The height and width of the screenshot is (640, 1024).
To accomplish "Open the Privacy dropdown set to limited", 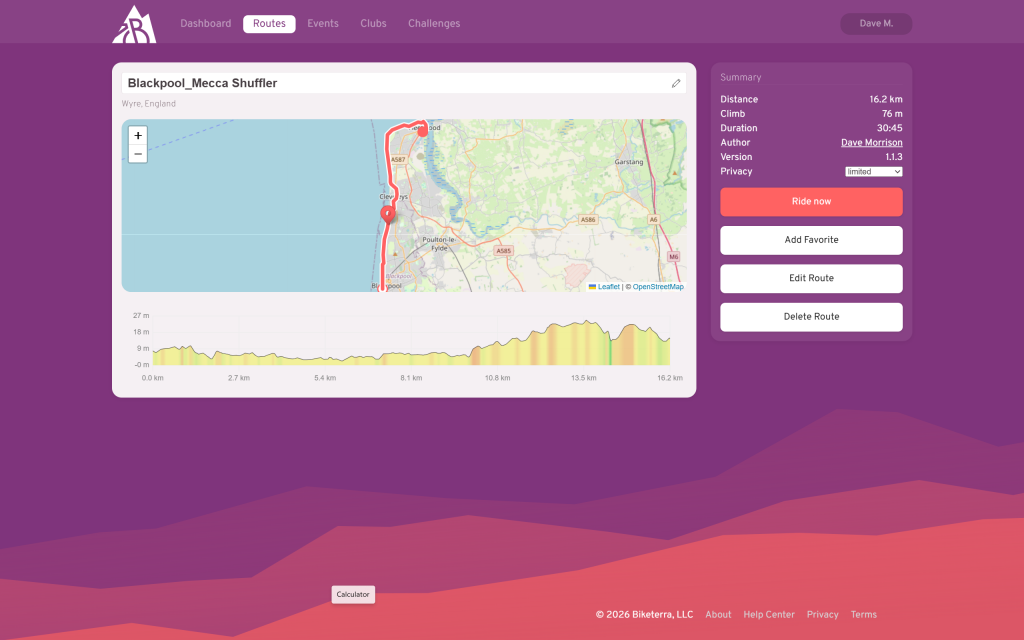I will coord(873,172).
